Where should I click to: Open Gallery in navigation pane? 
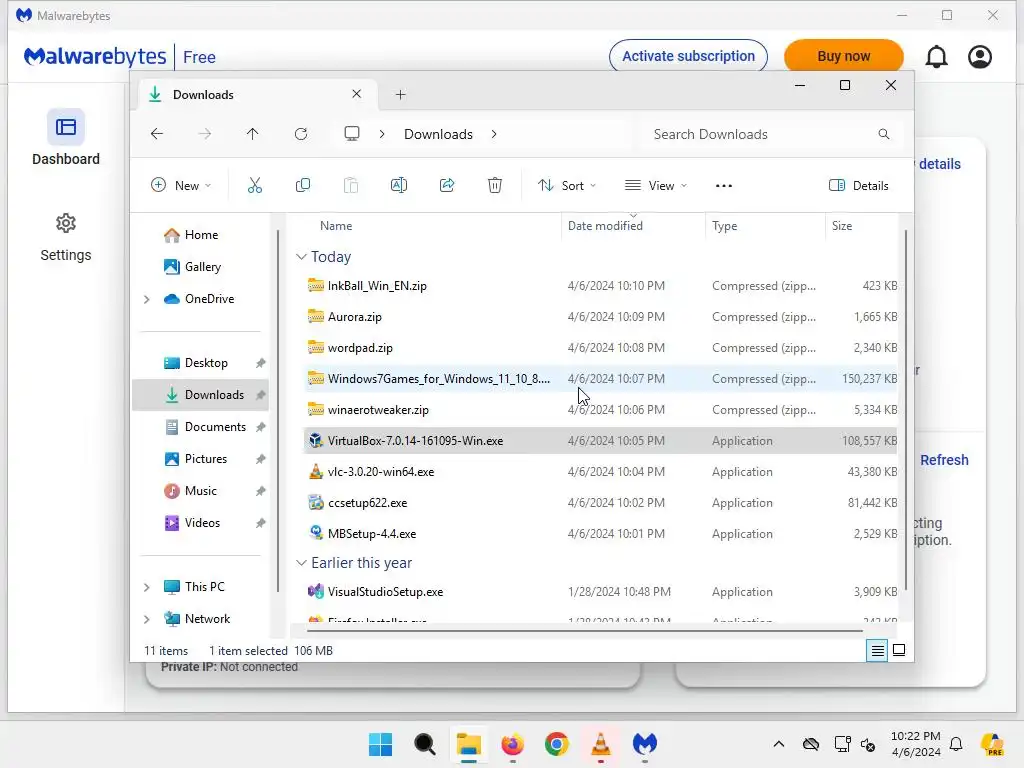point(200,266)
